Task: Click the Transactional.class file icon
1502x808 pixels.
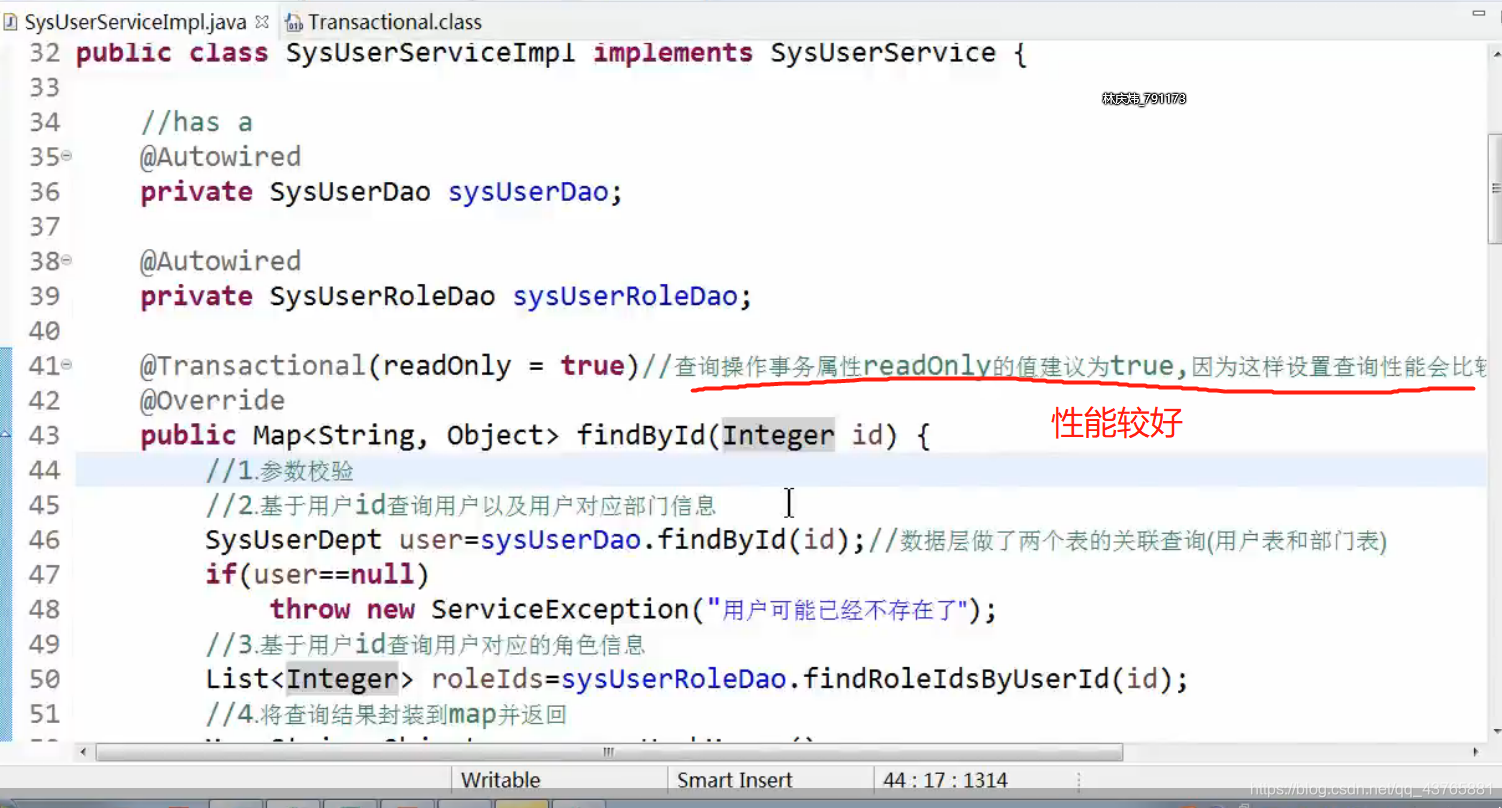Action: click(x=294, y=21)
